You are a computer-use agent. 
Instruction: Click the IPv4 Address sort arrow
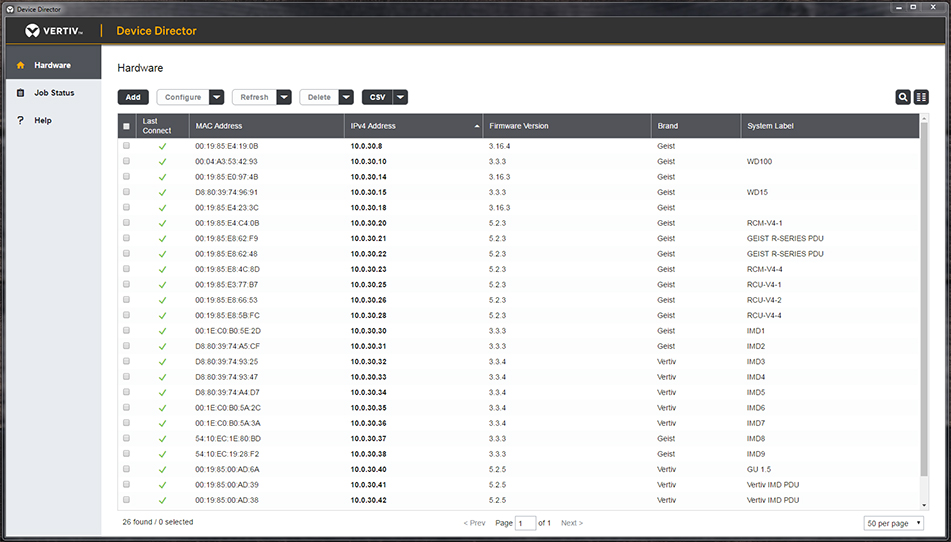point(476,126)
